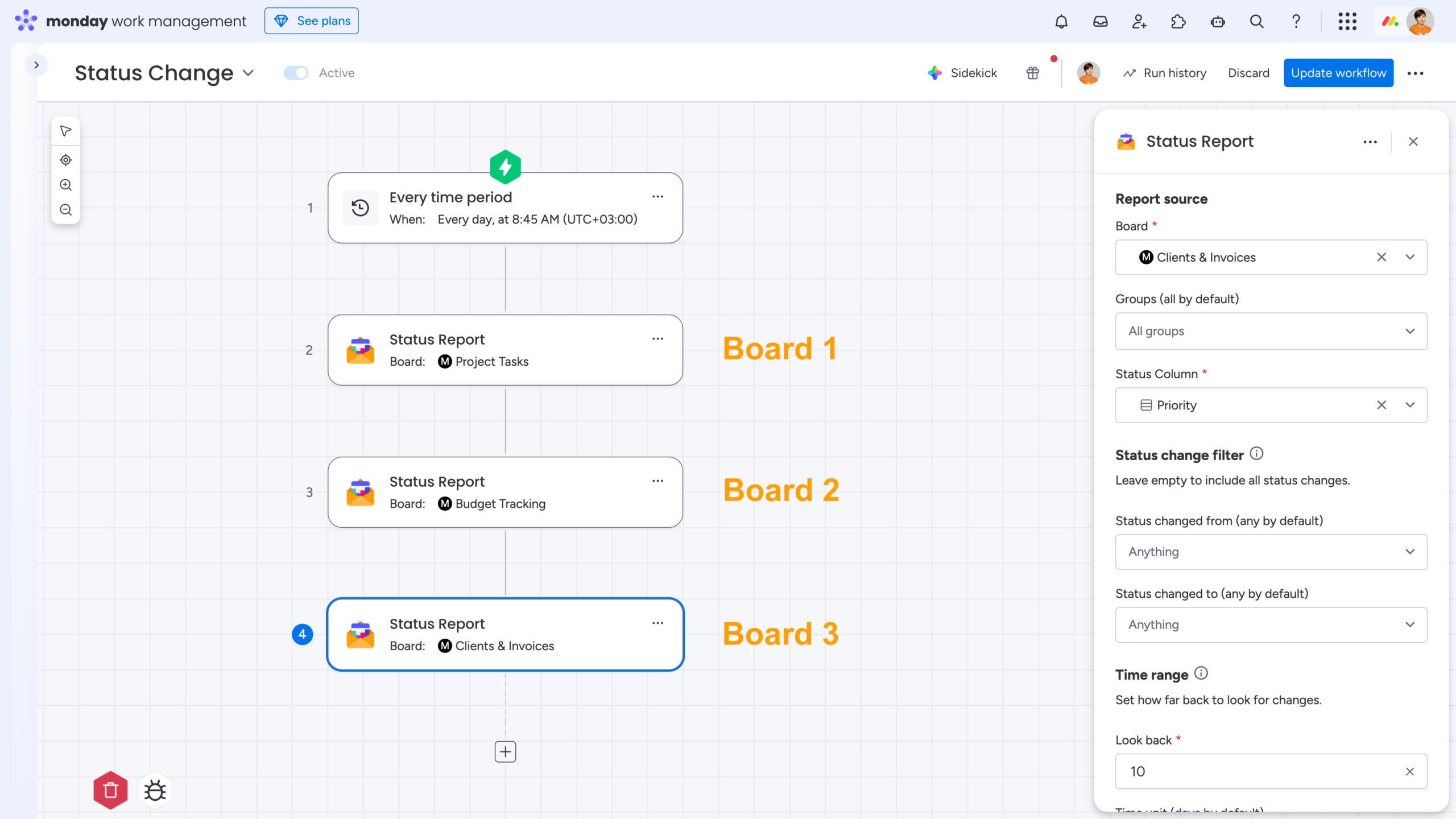Click the Time range info icon
Image resolution: width=1456 pixels, height=819 pixels.
[1201, 673]
